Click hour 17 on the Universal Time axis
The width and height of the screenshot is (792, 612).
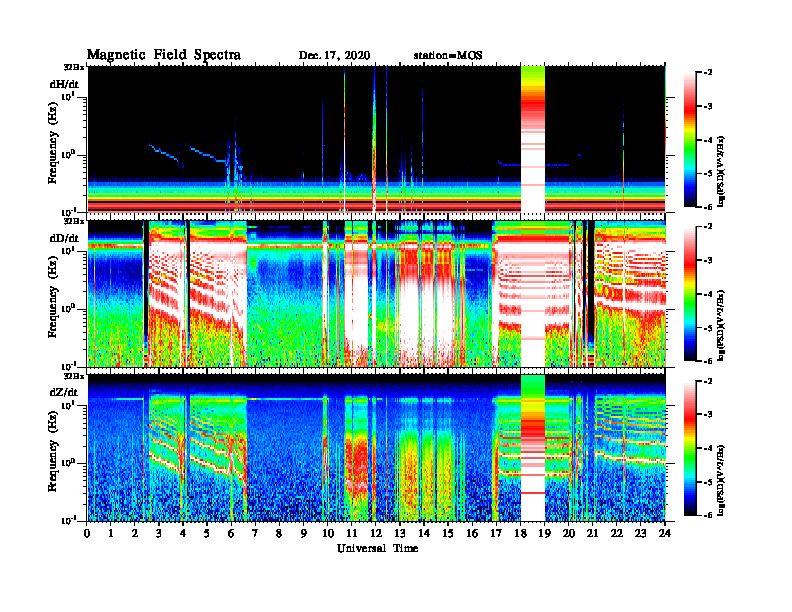(496, 534)
